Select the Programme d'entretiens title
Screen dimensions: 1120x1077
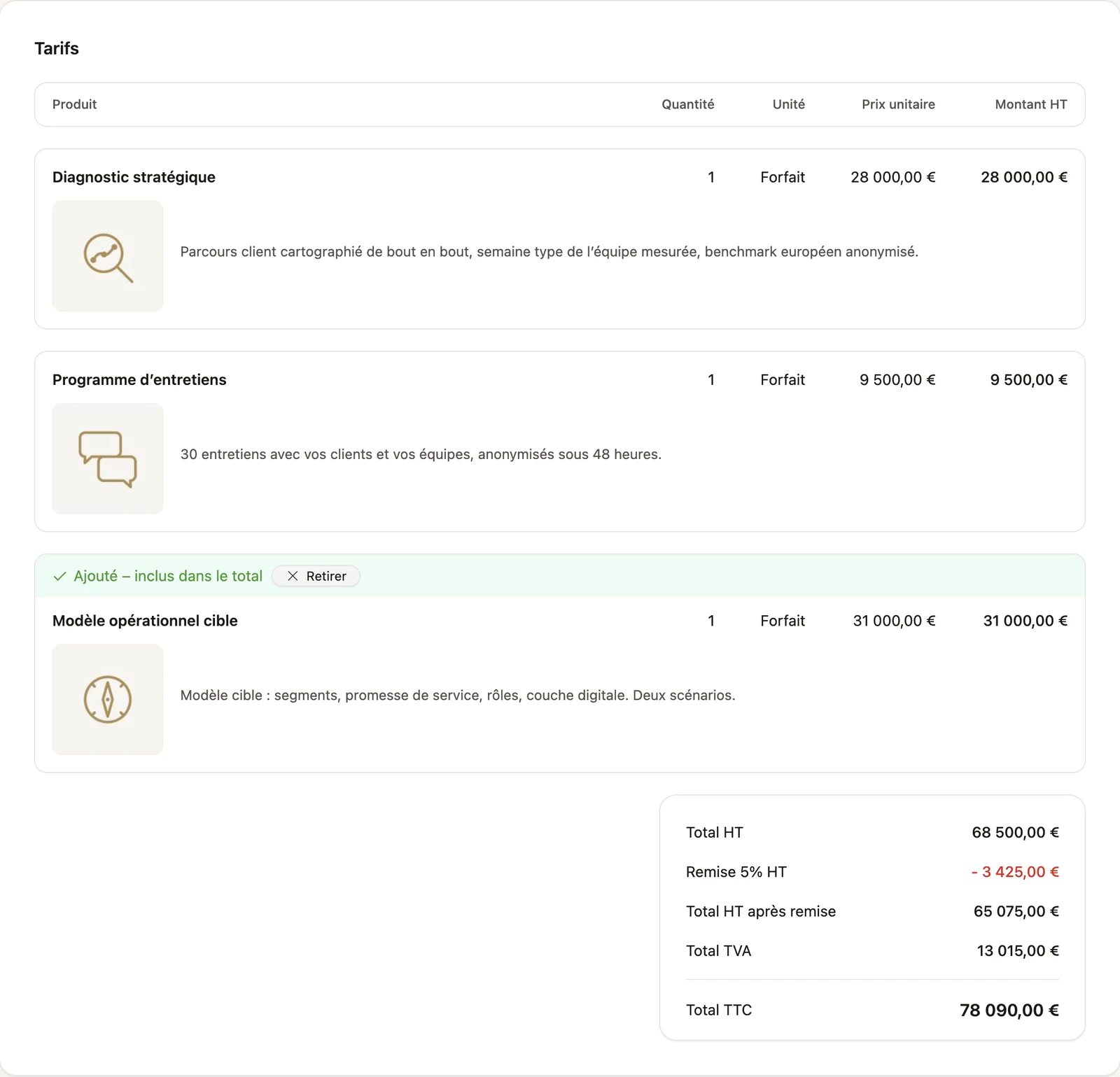pyautogui.click(x=139, y=380)
